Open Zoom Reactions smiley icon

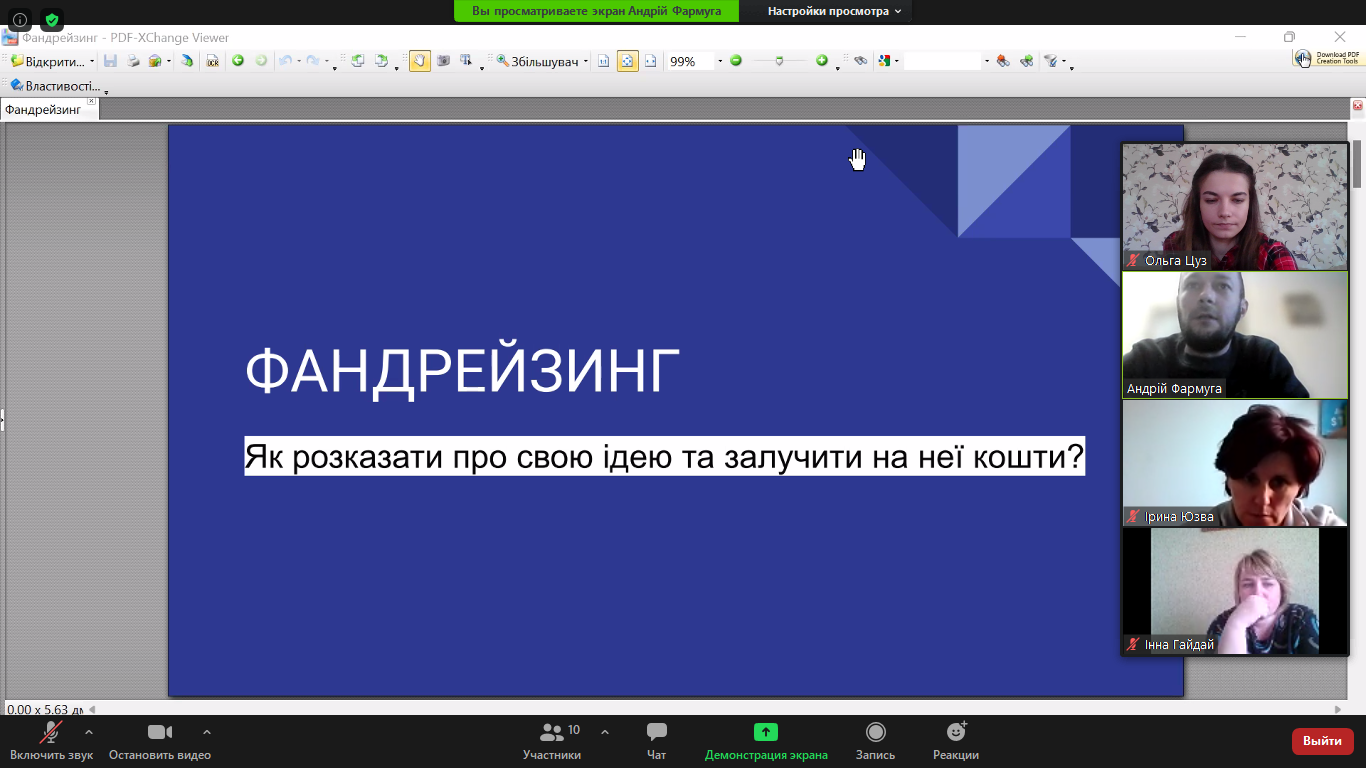click(956, 740)
